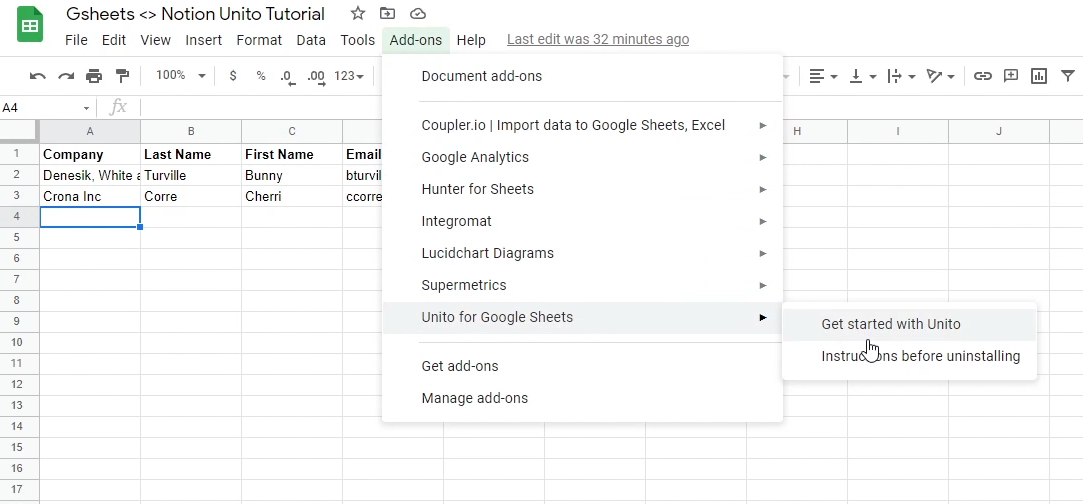This screenshot has width=1083, height=504.
Task: Choose Get started with Unito
Action: (909, 324)
